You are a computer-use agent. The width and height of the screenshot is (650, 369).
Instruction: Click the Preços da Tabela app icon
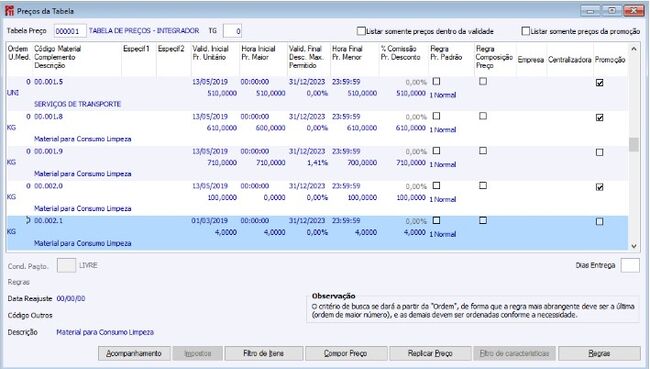[9, 10]
